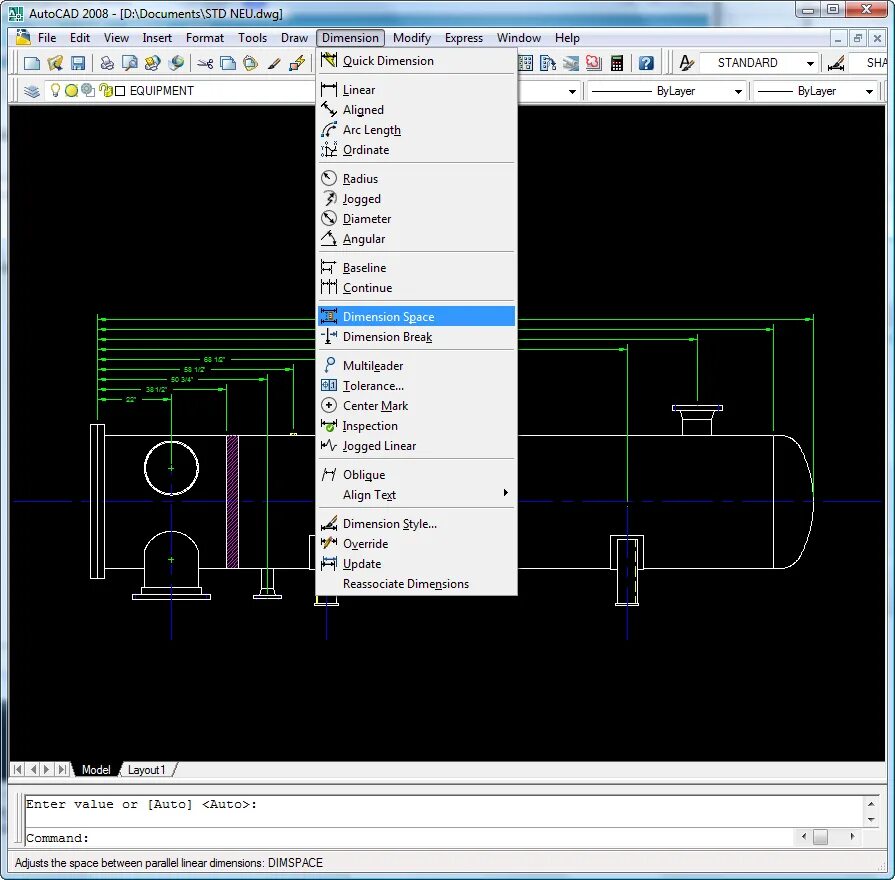This screenshot has width=895, height=880.
Task: Select Multileader menu item
Action: coord(417,365)
